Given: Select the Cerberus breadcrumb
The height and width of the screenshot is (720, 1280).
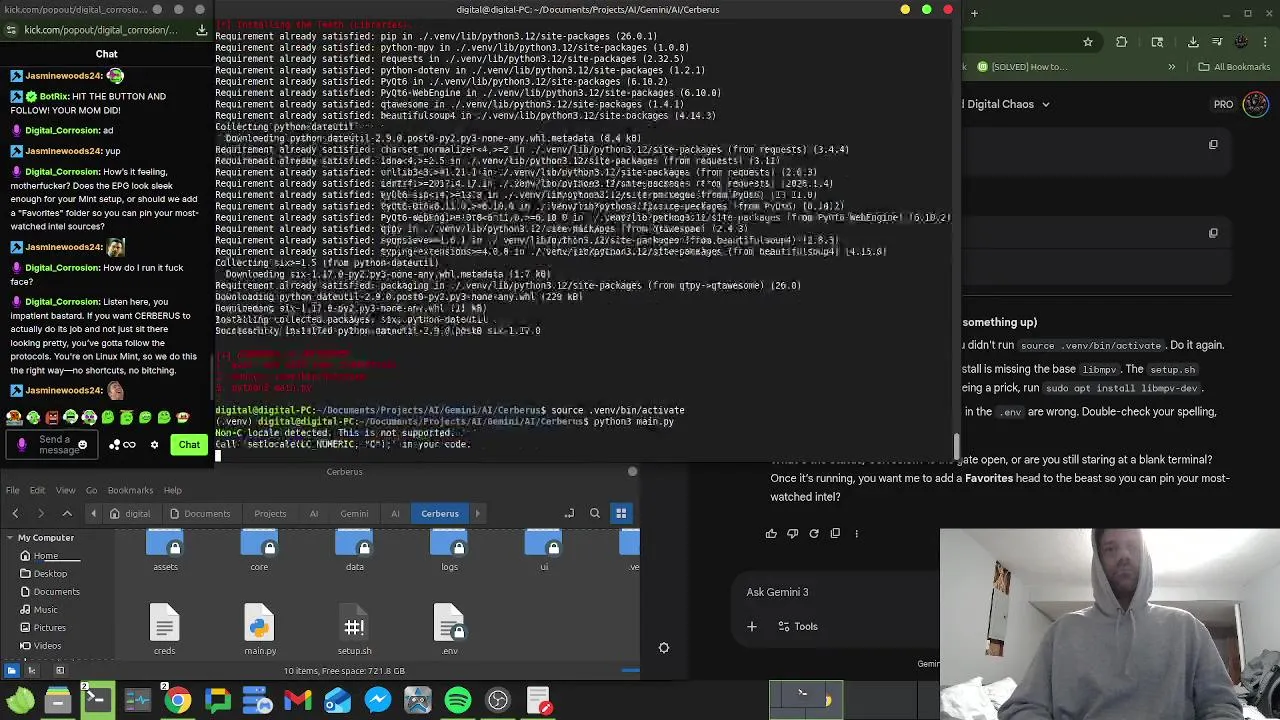Looking at the screenshot, I should pyautogui.click(x=440, y=513).
